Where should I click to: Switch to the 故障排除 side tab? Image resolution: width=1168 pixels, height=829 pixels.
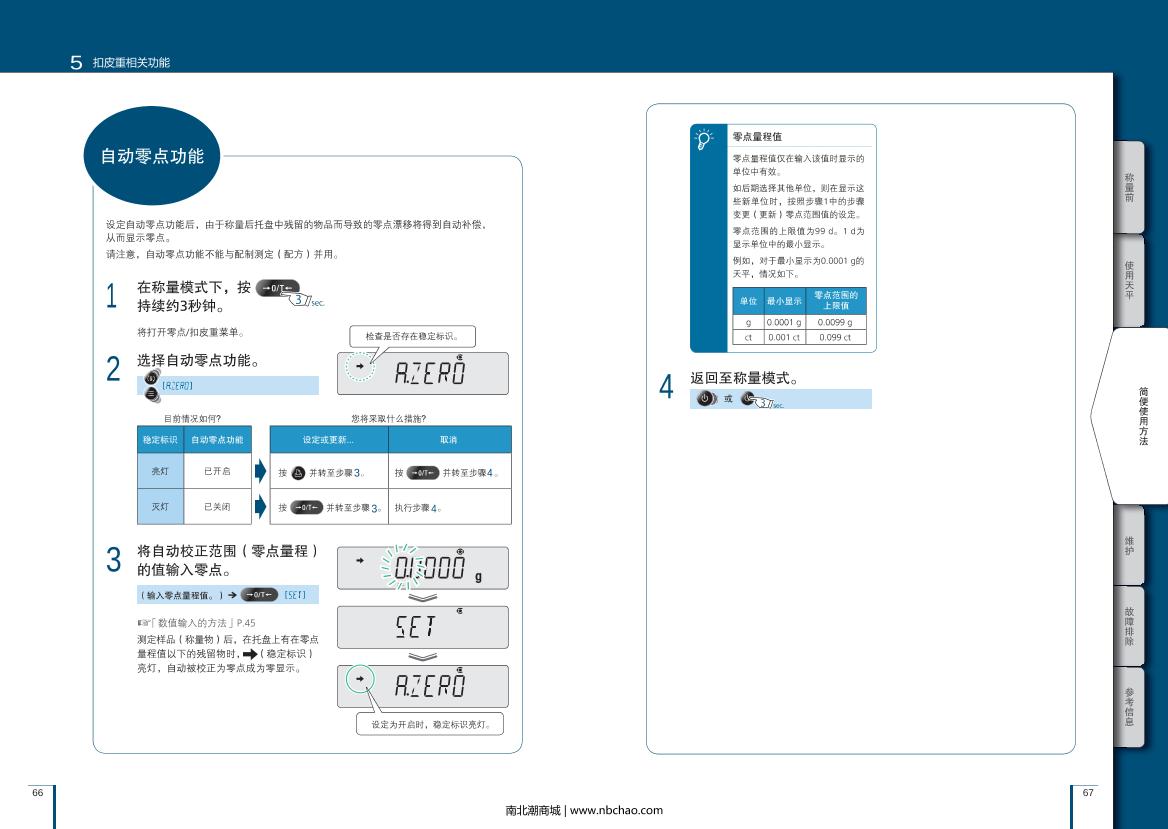1129,624
